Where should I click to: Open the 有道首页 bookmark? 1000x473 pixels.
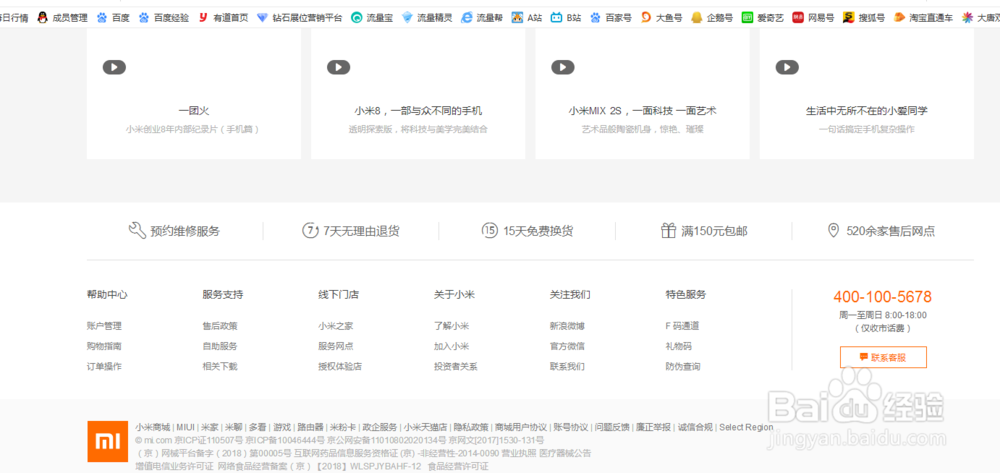(223, 18)
